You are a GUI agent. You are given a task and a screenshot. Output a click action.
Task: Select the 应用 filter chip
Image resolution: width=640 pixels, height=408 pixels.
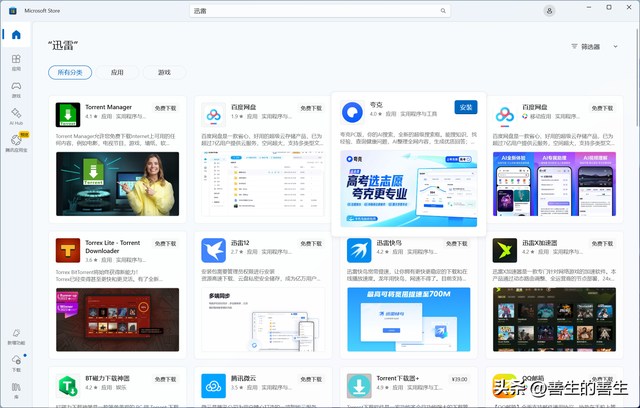(x=117, y=72)
